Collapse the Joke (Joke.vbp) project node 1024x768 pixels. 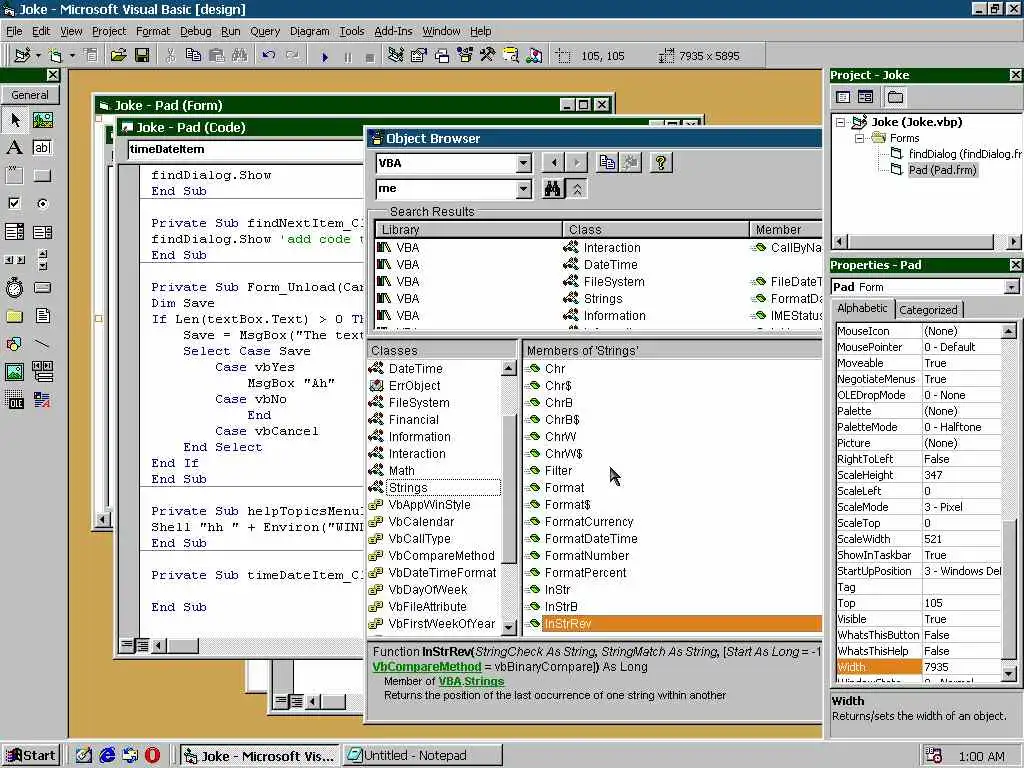[842, 122]
